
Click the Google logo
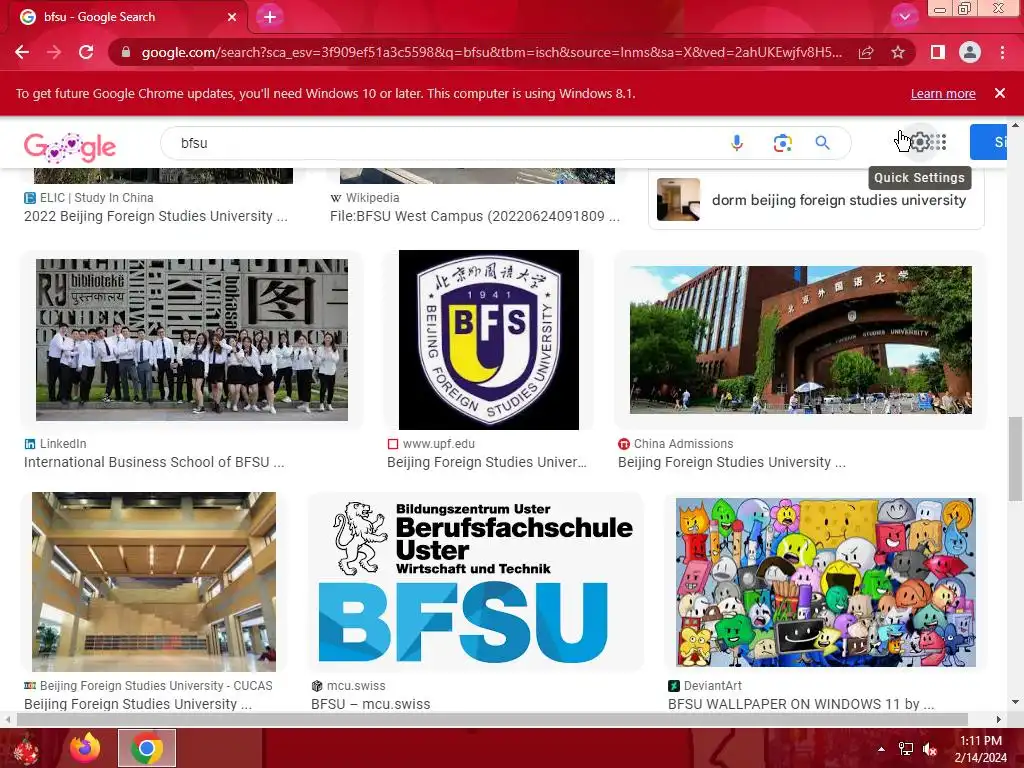pos(70,146)
